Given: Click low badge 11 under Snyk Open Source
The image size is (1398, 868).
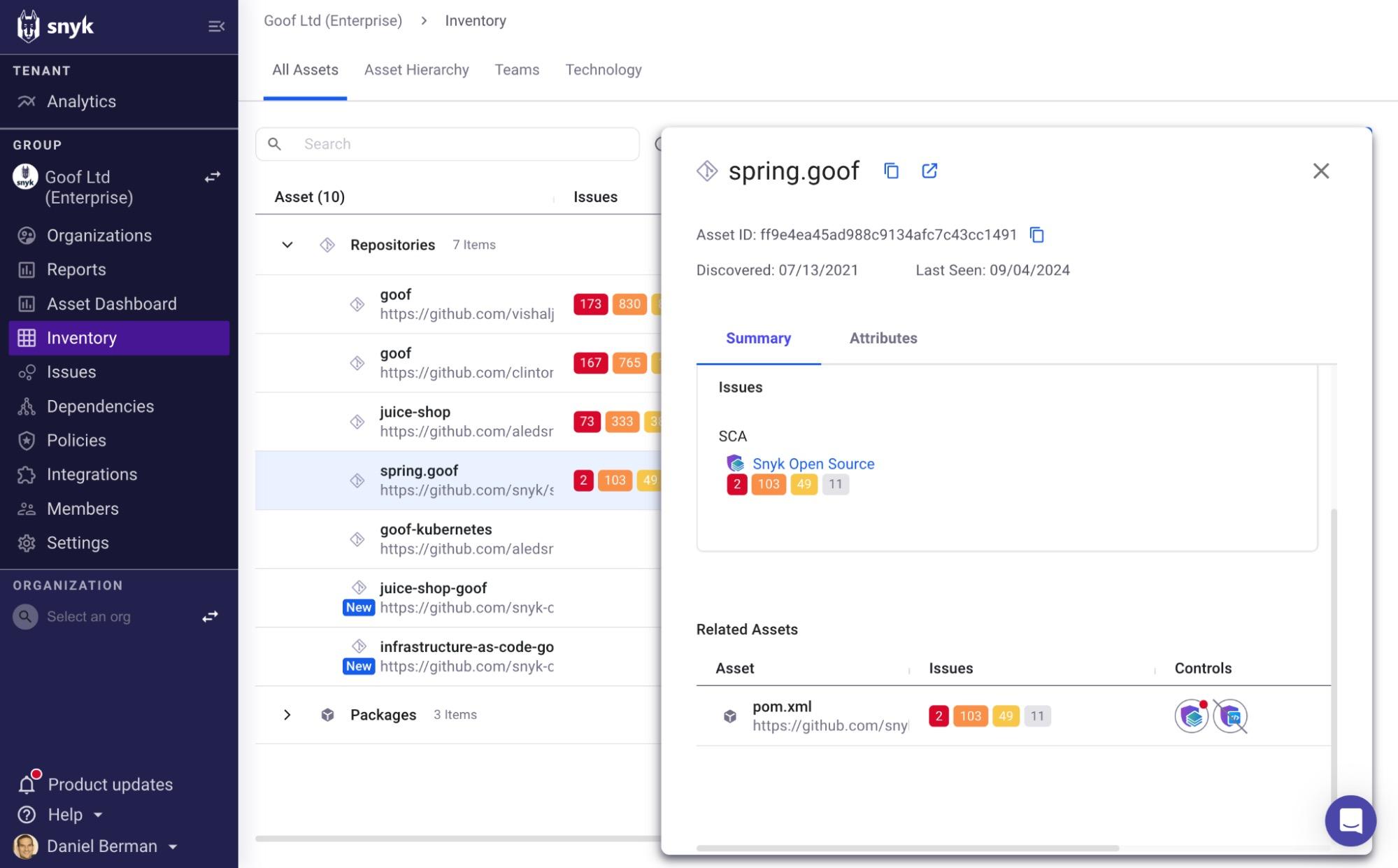Looking at the screenshot, I should pyautogui.click(x=836, y=484).
